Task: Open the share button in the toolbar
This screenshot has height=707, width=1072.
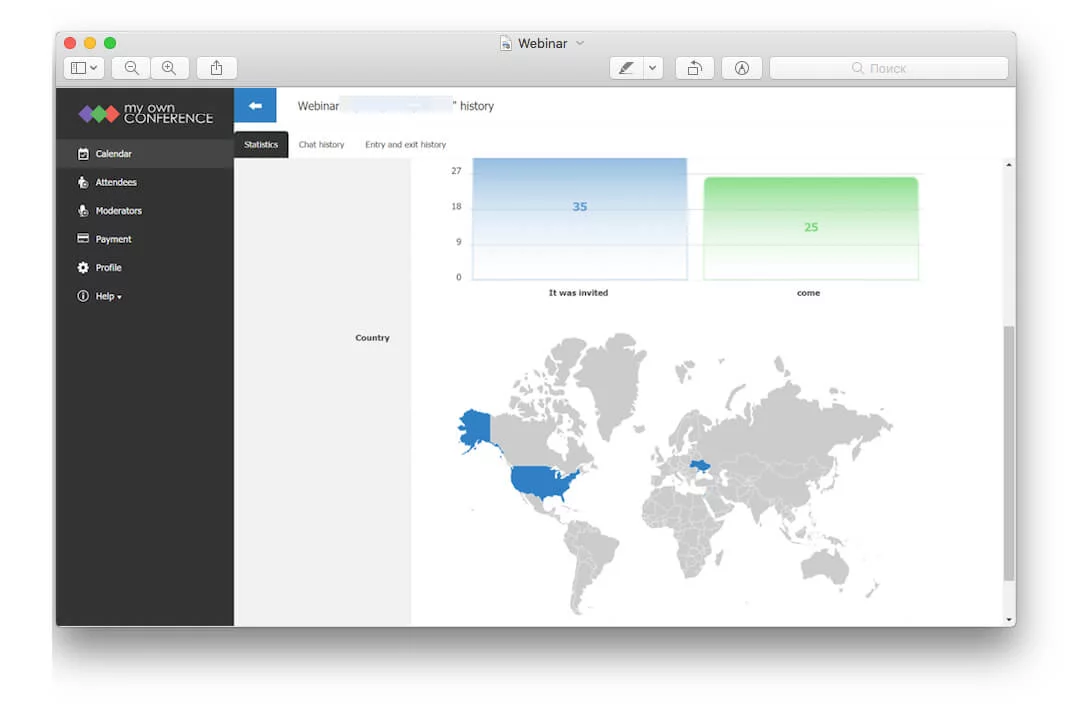Action: coord(217,68)
